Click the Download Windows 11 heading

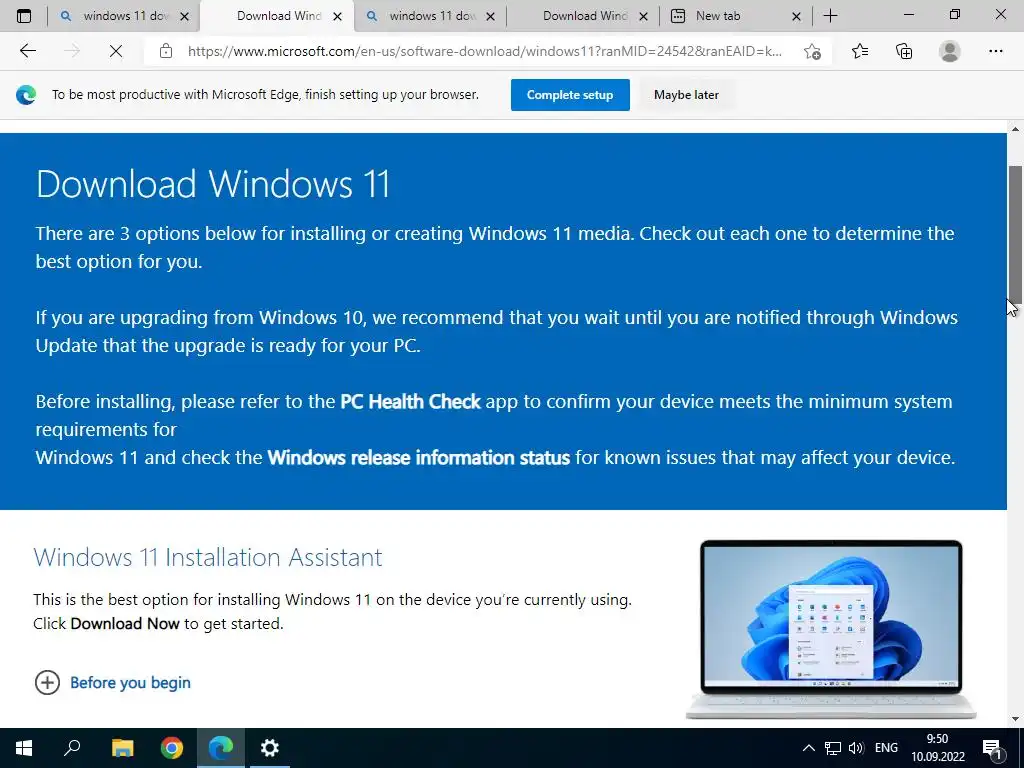[213, 184]
